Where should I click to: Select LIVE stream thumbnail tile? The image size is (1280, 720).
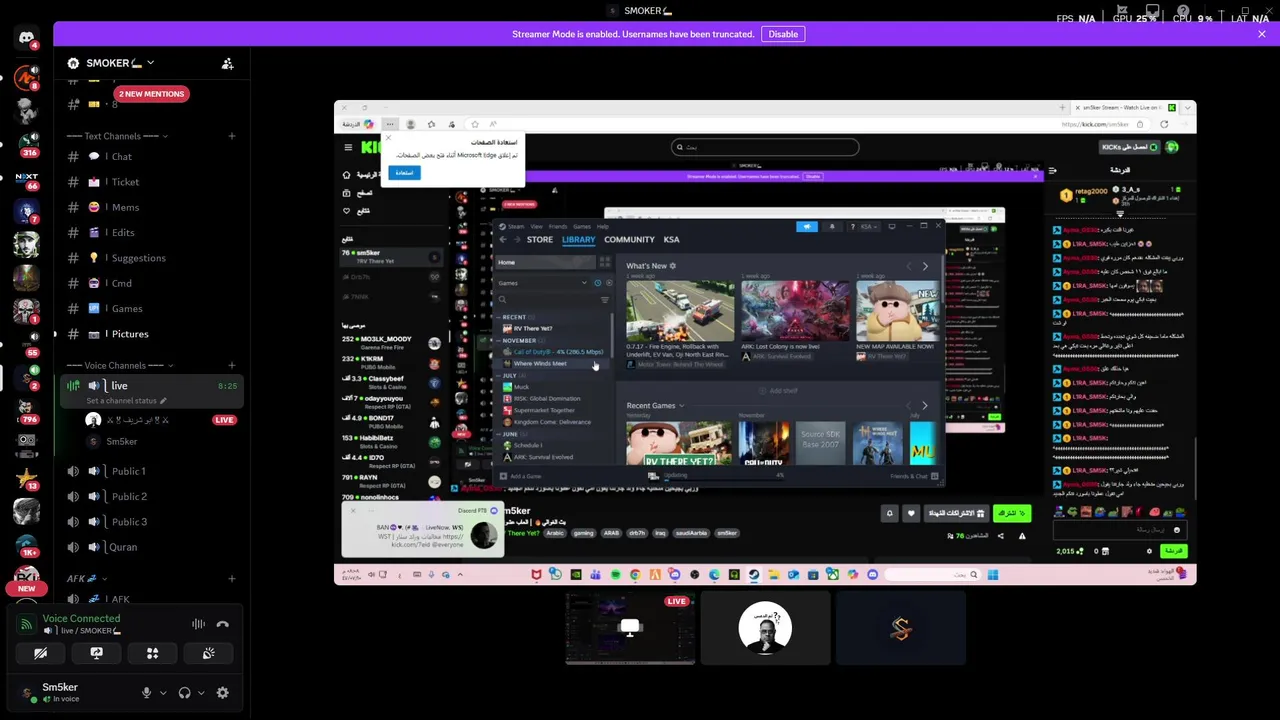click(630, 628)
